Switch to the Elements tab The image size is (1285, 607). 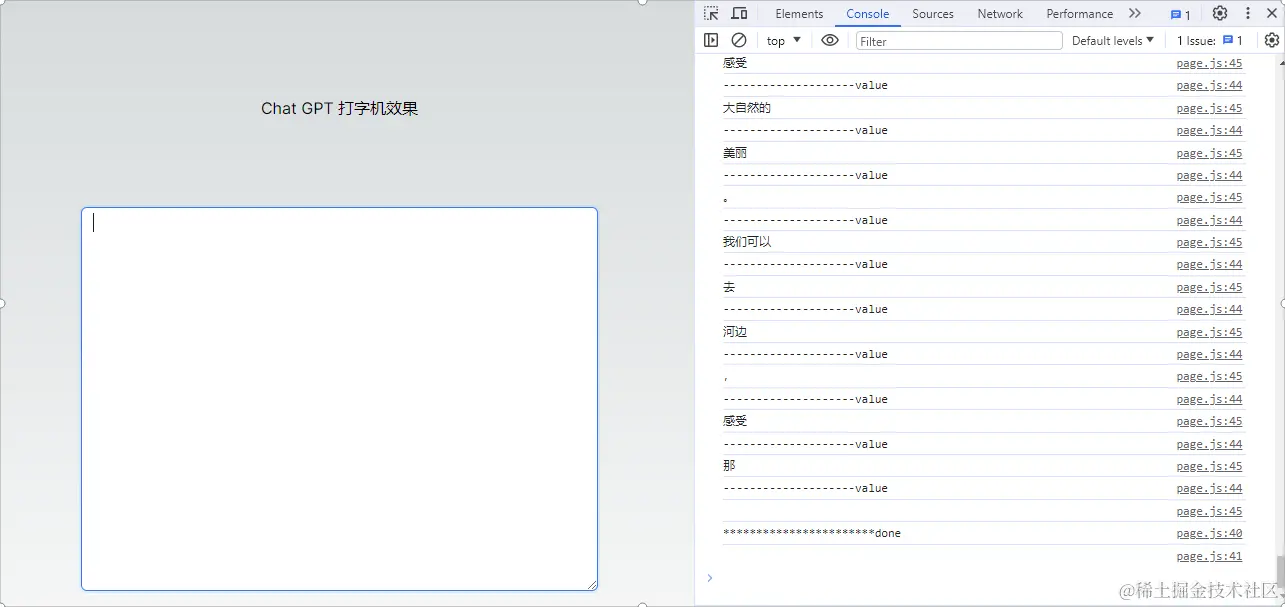tap(799, 14)
